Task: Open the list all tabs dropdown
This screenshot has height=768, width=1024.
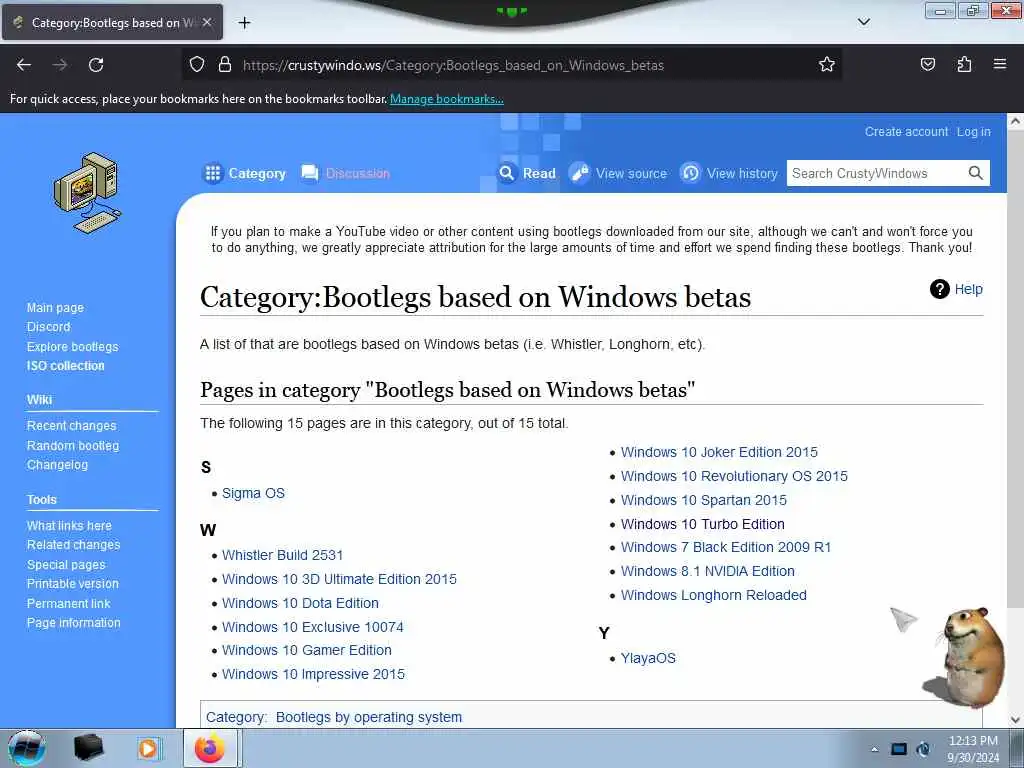Action: point(863,22)
